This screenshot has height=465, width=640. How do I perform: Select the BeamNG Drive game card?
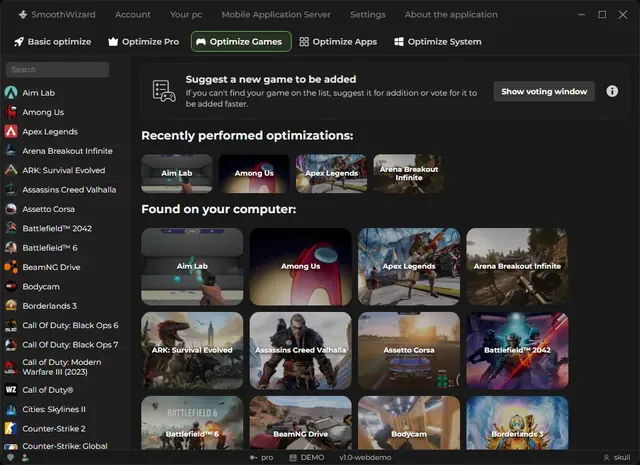click(300, 423)
